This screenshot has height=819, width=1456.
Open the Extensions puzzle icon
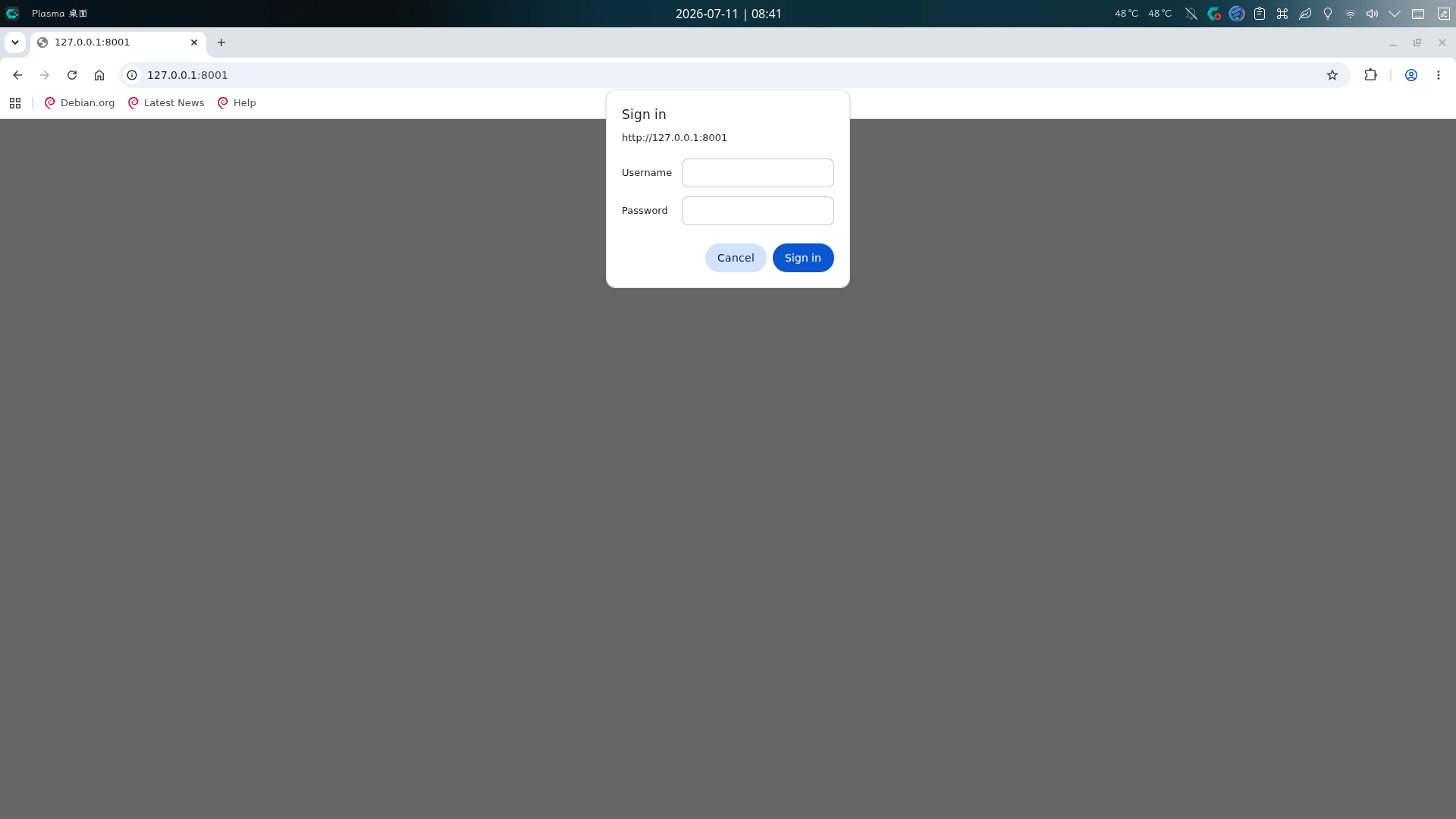tap(1370, 75)
